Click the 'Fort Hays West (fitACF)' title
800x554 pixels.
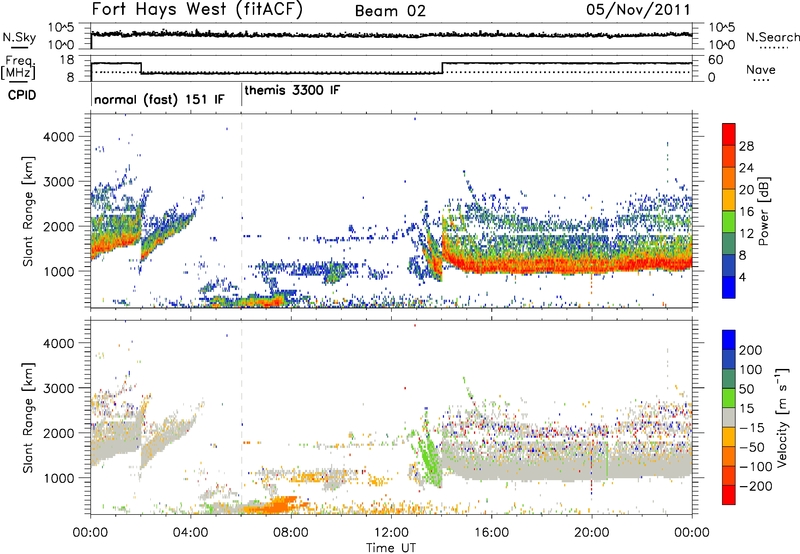197,10
